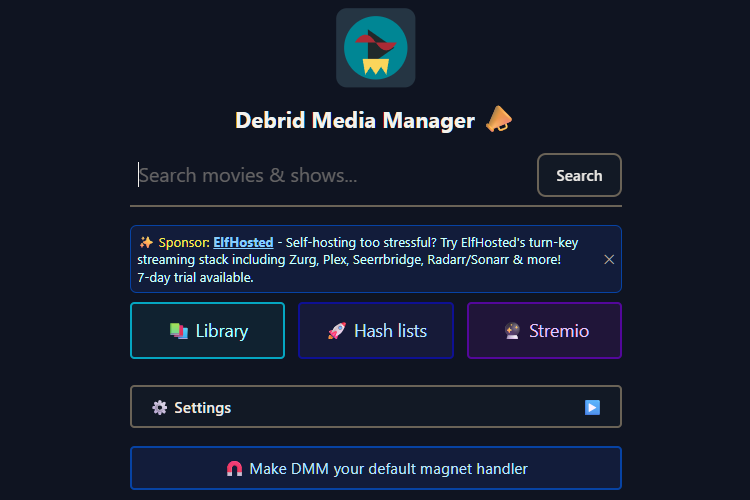This screenshot has height=500, width=750.
Task: Click the "Debrid Media Manager" heading
Action: tap(355, 120)
